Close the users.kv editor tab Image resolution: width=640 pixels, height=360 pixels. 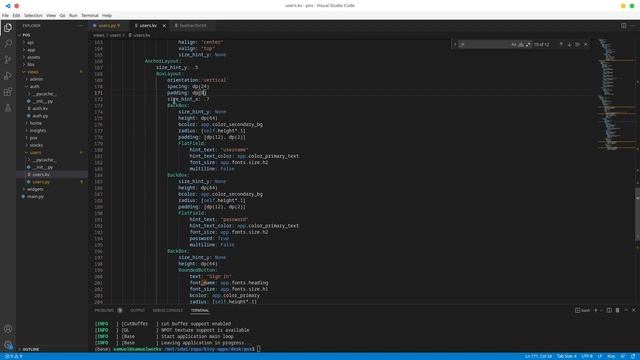[x=164, y=26]
